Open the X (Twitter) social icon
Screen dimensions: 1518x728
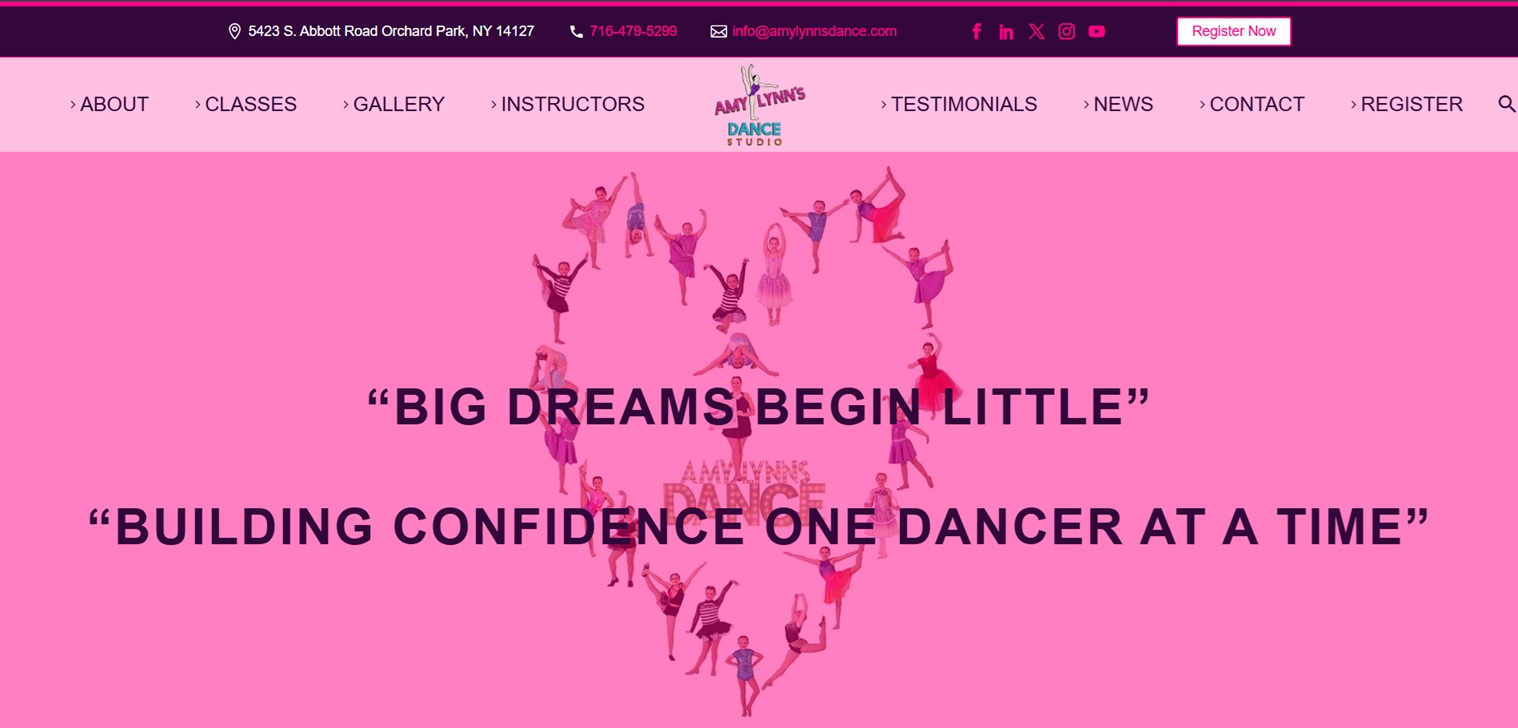click(1037, 31)
